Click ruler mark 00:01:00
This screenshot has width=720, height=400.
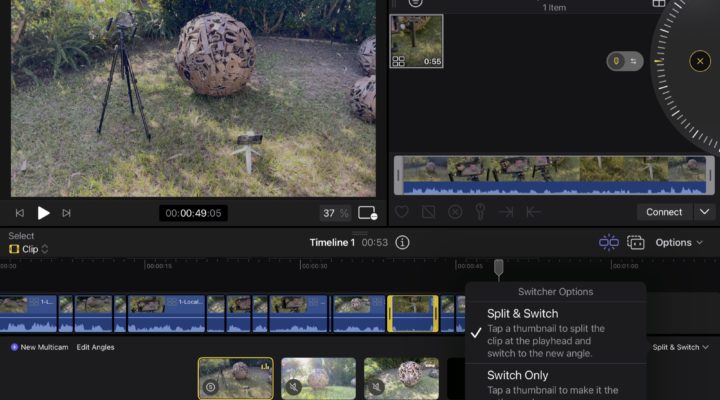click(x=625, y=266)
